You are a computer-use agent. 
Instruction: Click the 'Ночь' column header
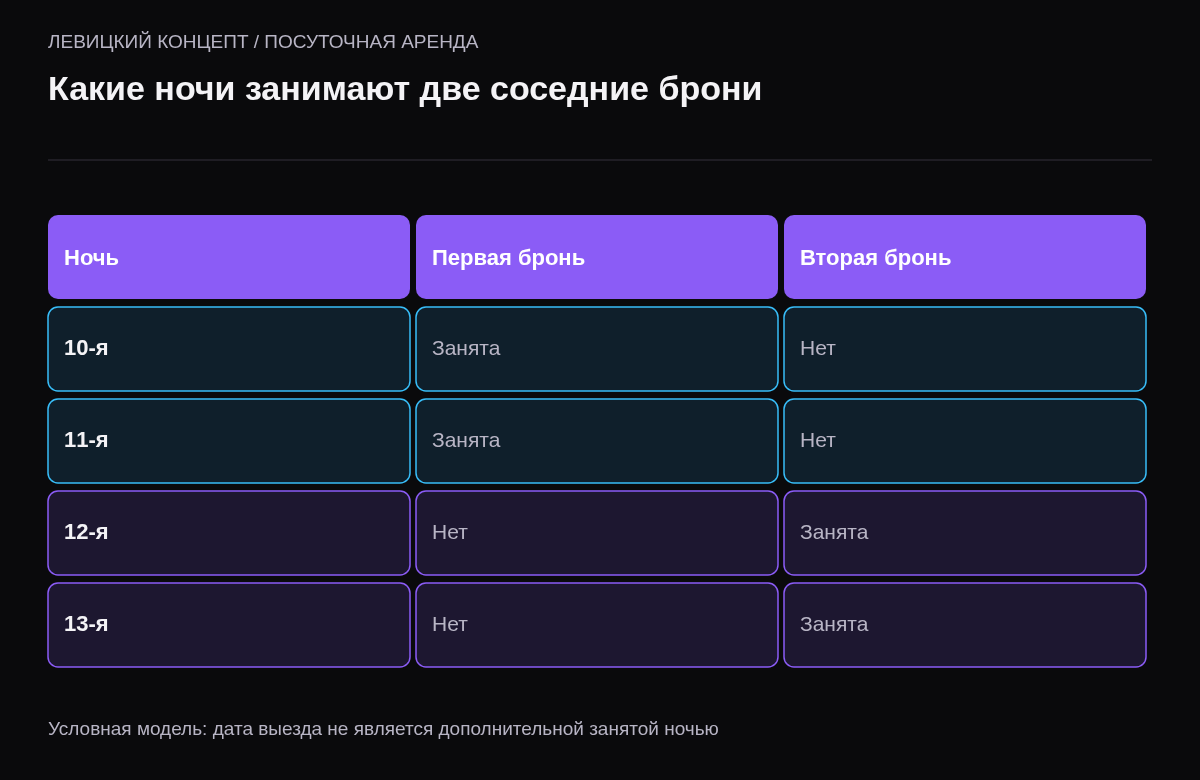(x=229, y=257)
